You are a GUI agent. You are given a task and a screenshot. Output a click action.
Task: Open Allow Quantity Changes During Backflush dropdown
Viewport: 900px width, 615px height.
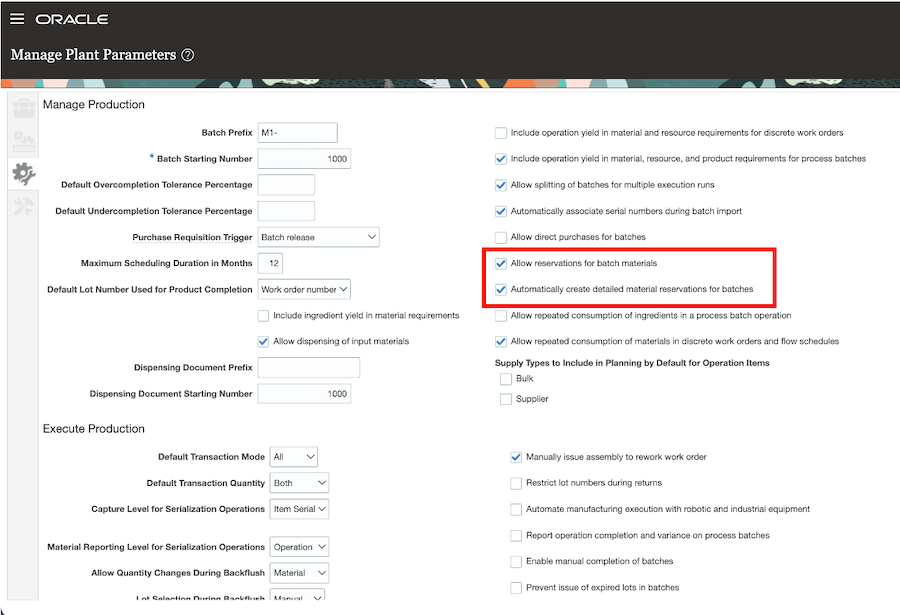point(300,573)
